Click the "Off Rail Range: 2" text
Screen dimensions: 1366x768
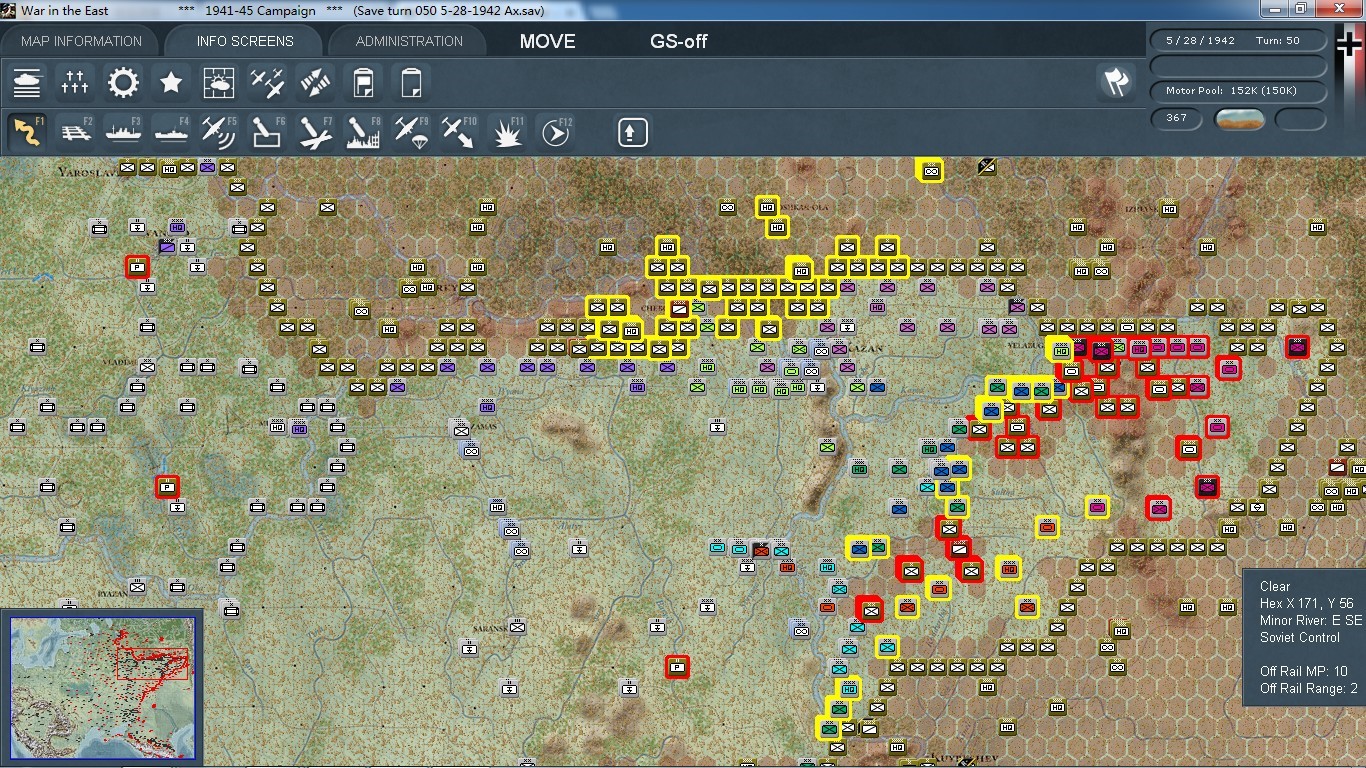pyautogui.click(x=1309, y=689)
